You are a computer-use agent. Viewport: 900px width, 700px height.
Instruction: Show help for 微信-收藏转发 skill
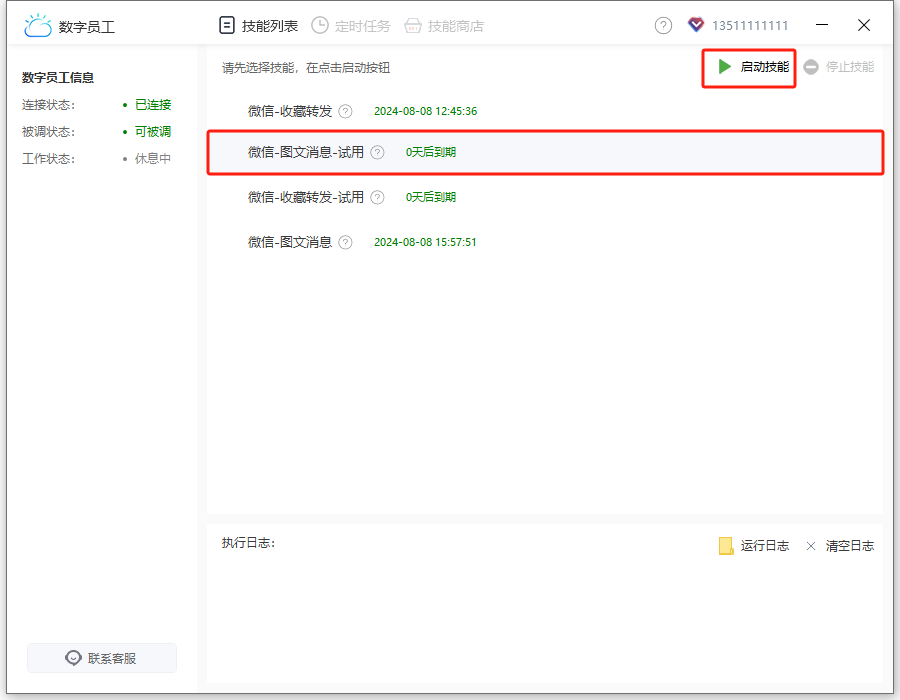pyautogui.click(x=345, y=111)
